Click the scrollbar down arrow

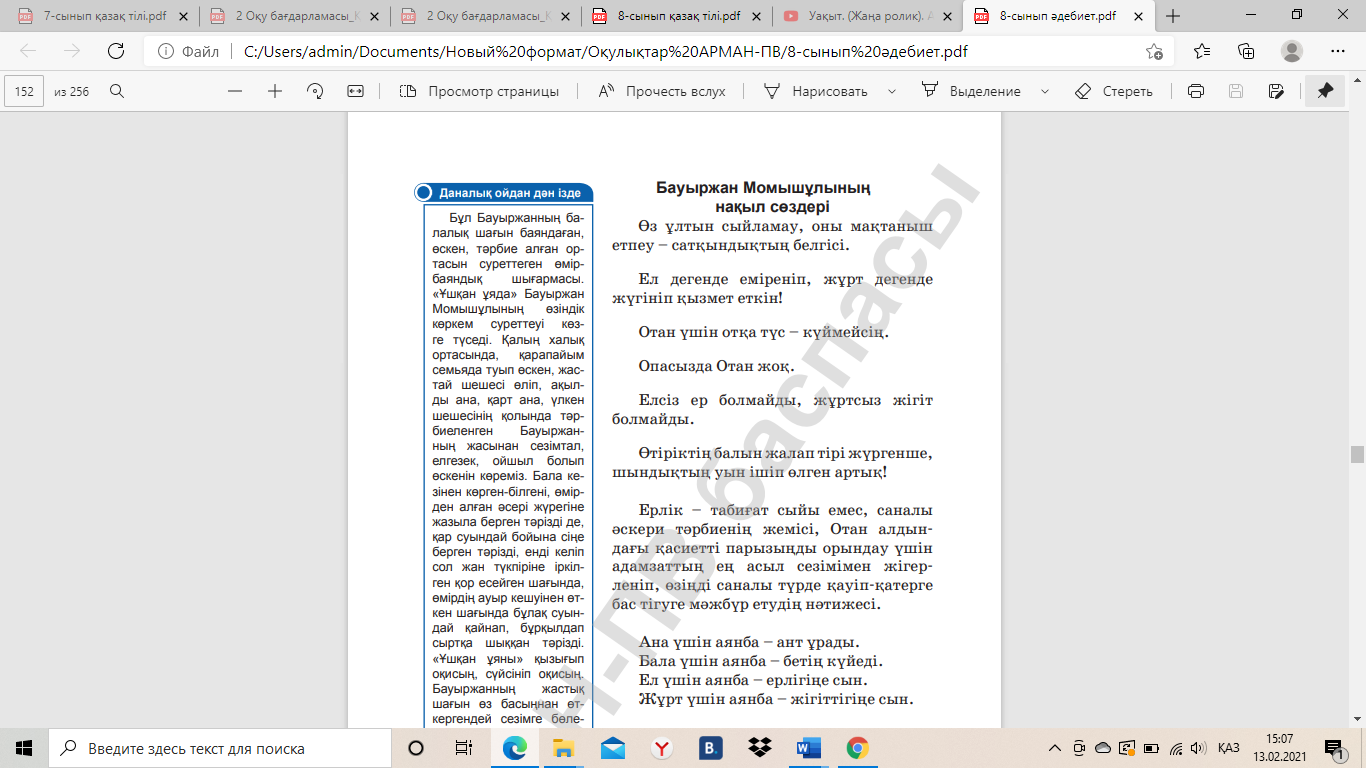[1357, 719]
